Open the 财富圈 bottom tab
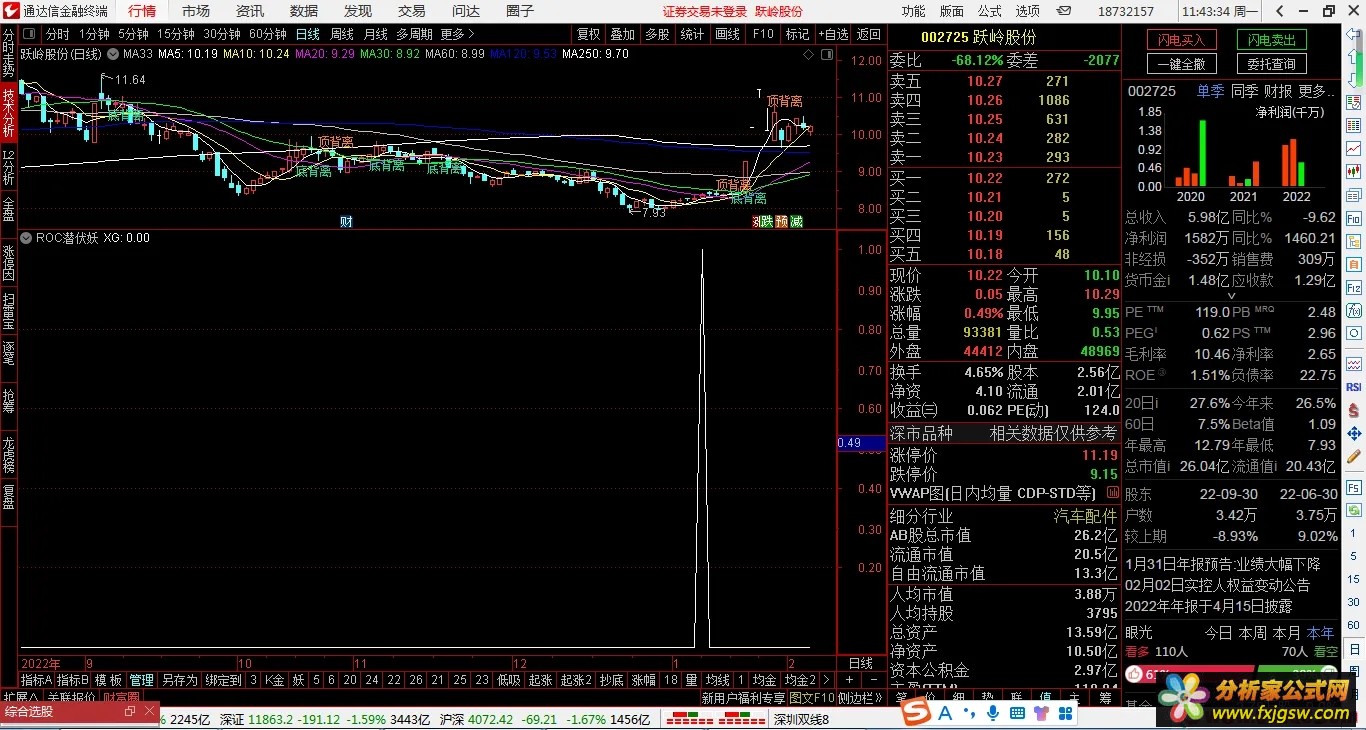 121,697
